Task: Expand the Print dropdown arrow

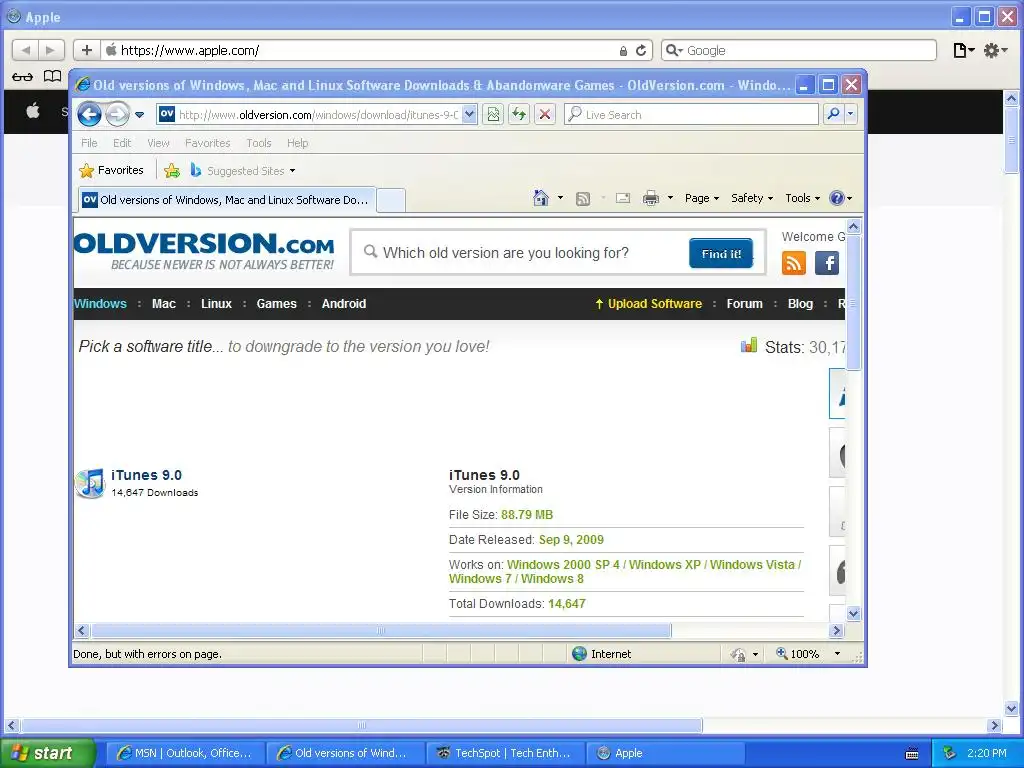Action: pos(670,198)
